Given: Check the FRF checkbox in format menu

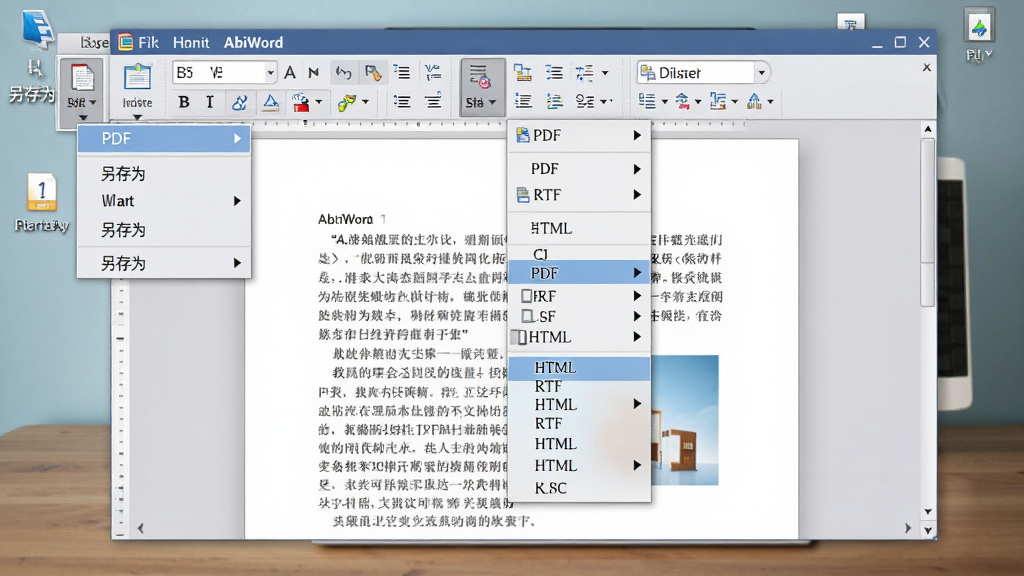Looking at the screenshot, I should (526, 296).
